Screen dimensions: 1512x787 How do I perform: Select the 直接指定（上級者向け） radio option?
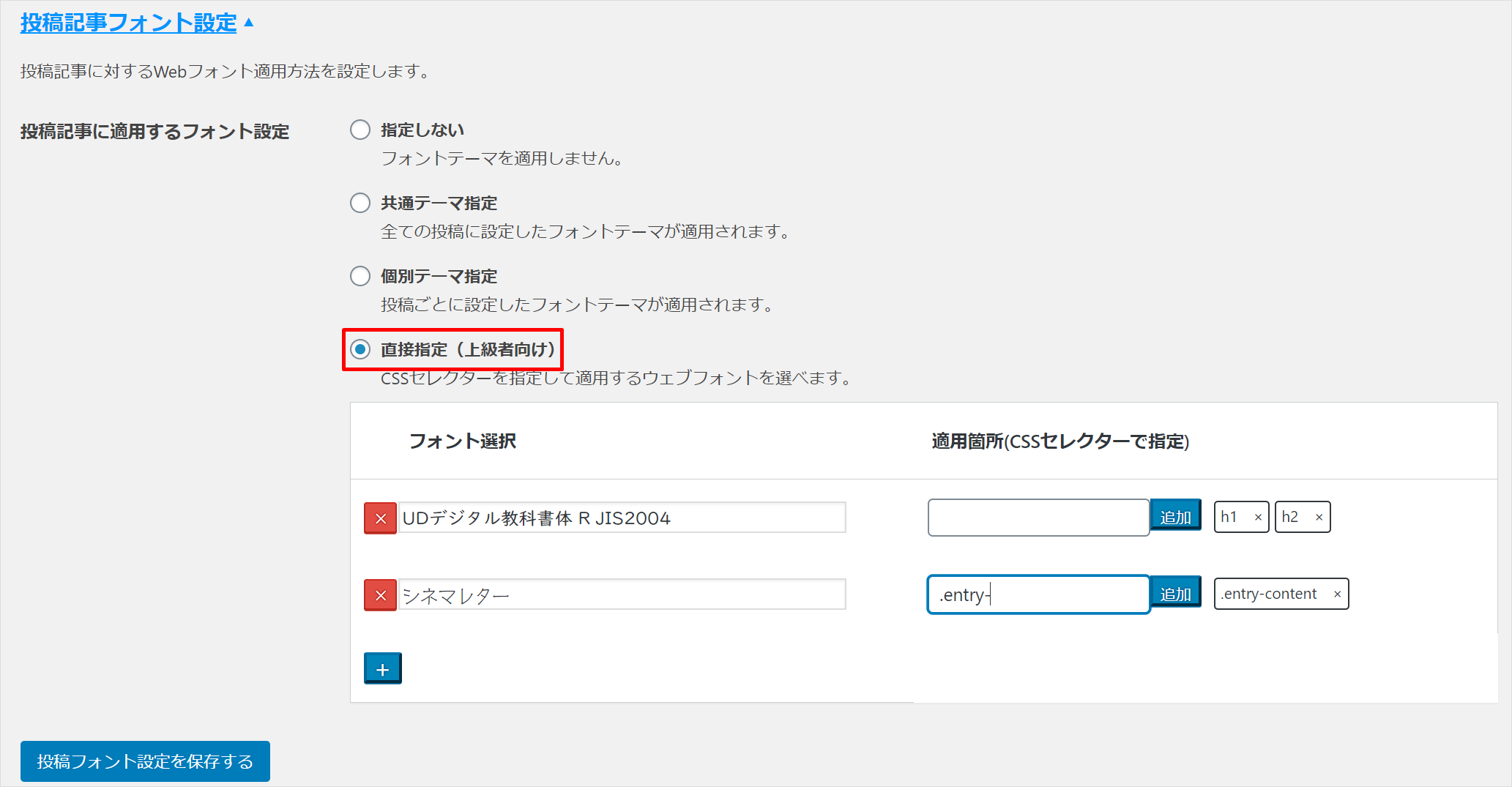pos(360,349)
